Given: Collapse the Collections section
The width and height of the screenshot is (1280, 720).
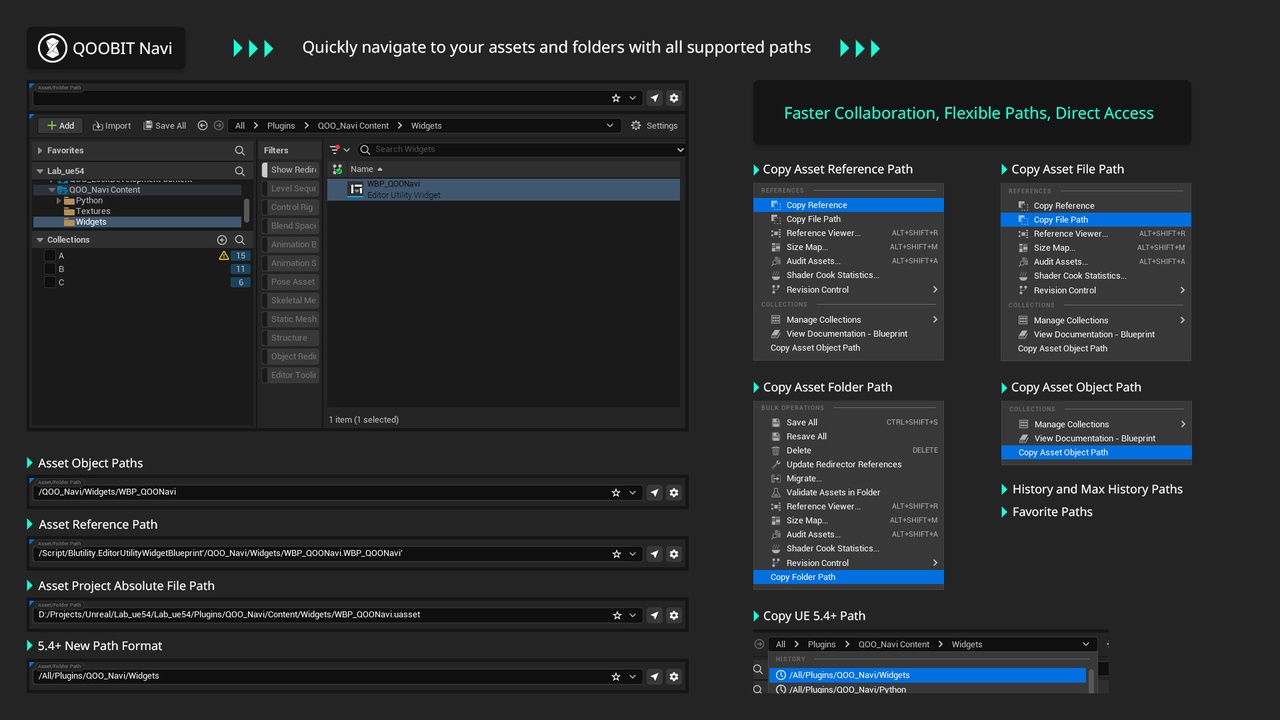Looking at the screenshot, I should [40, 240].
